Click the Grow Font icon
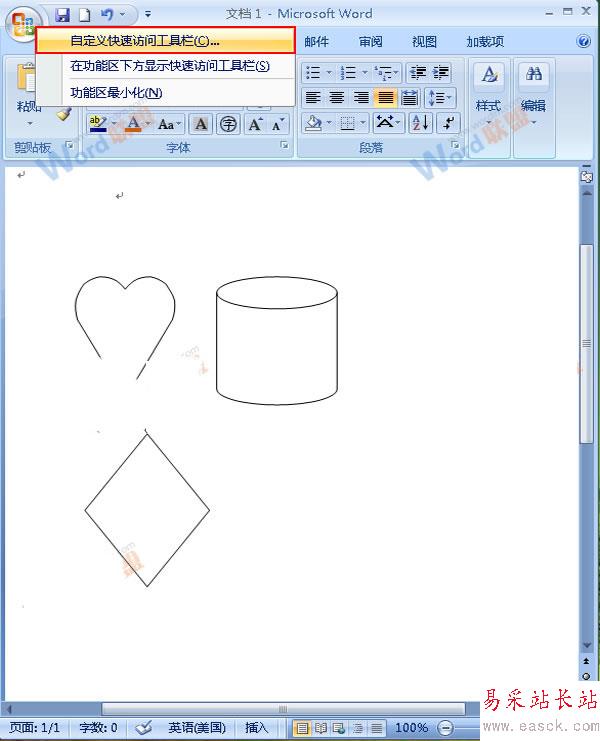The width and height of the screenshot is (600, 741). 255,124
